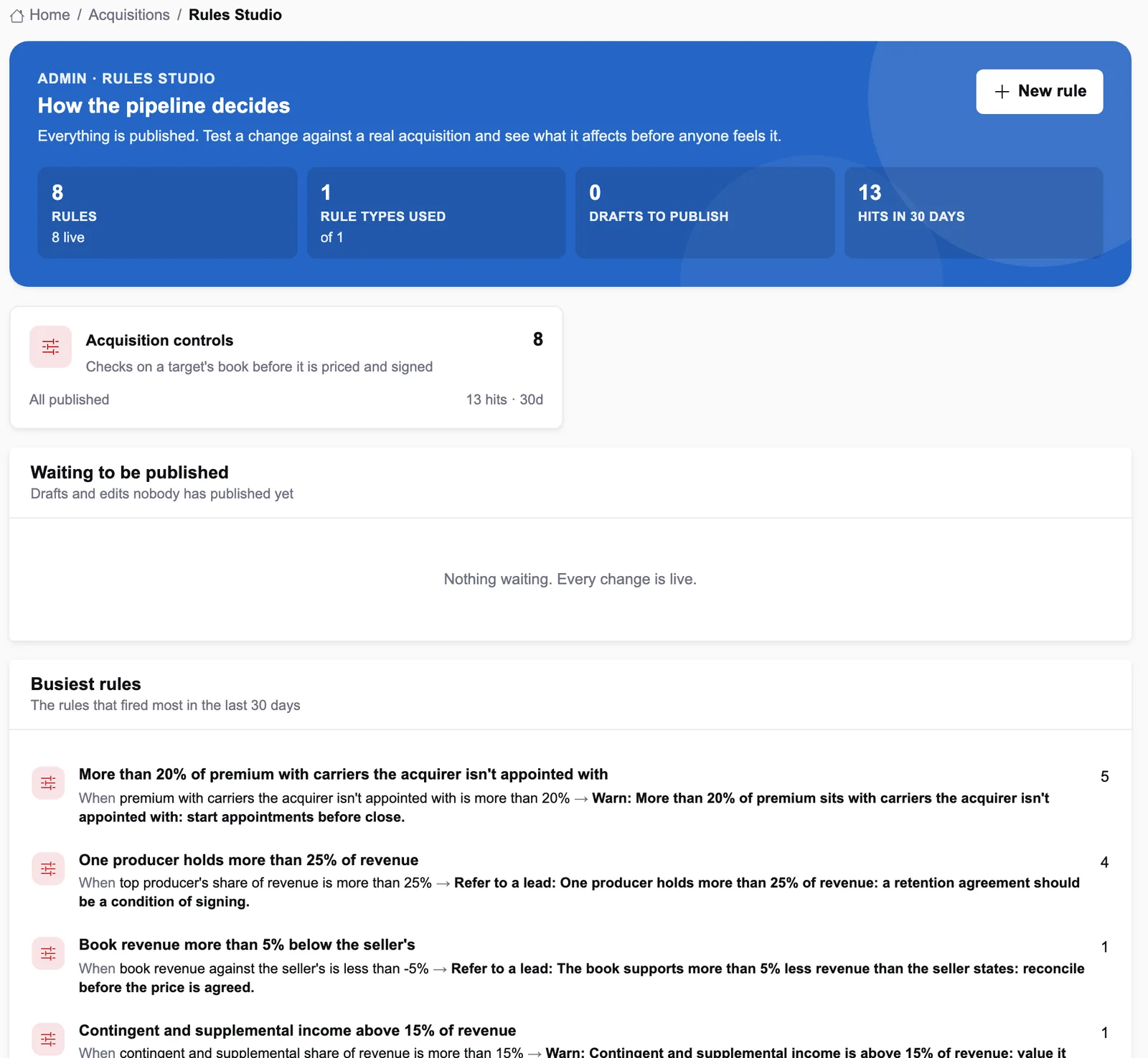Open rule Contingent and supplemental income above 15%
1148x1058 pixels.
pyautogui.click(x=297, y=1031)
